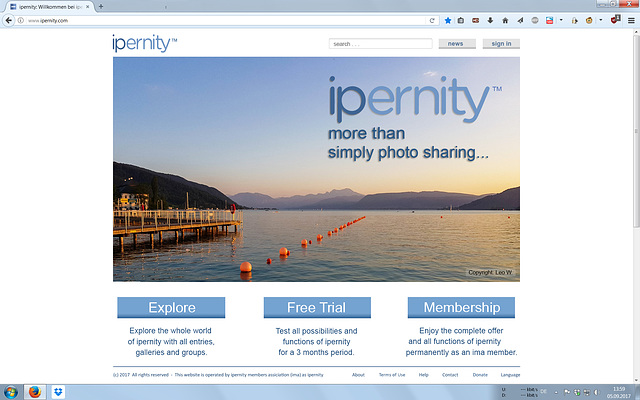The image size is (640, 400).
Task: Open the Free Trial button
Action: [317, 308]
